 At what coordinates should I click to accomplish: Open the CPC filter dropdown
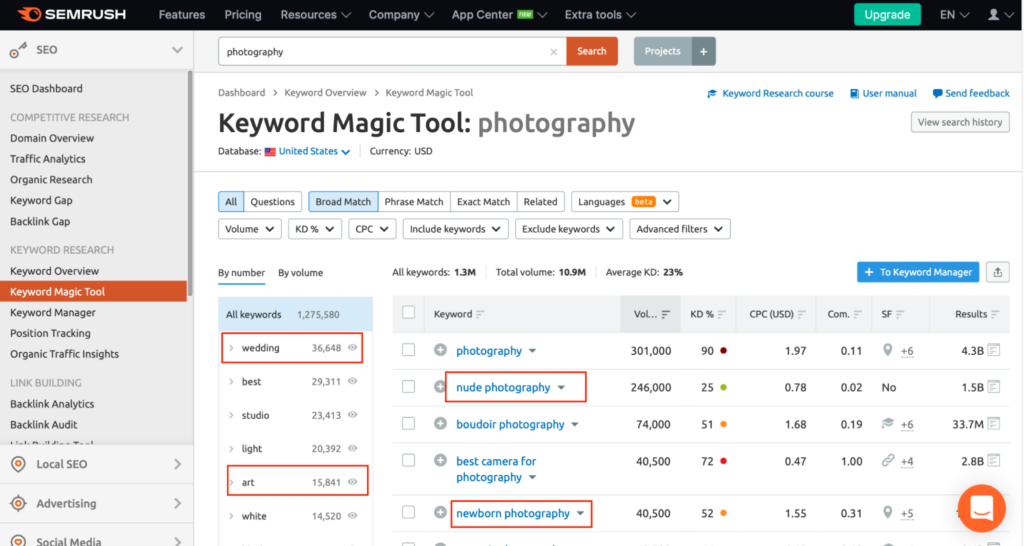pos(372,229)
